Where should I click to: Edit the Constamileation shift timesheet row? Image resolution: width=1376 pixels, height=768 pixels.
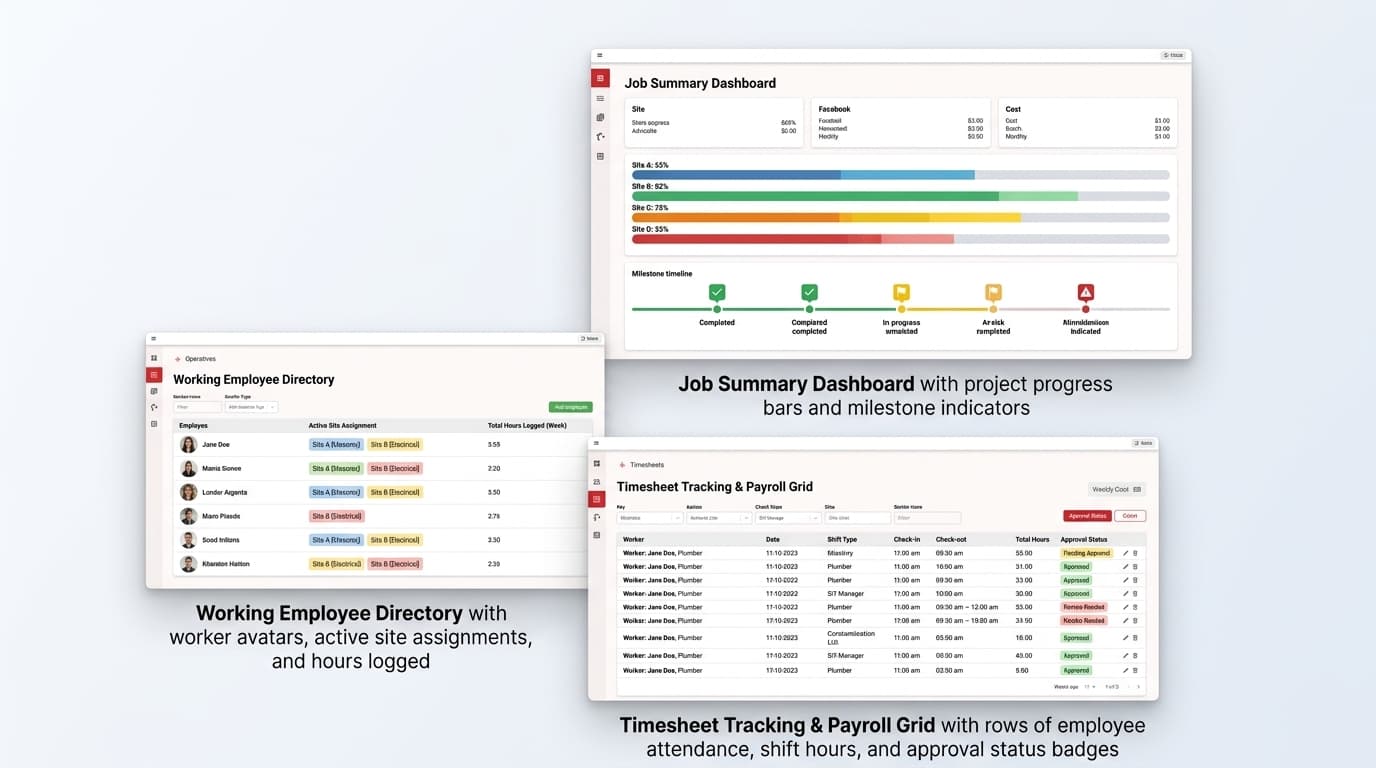pyautogui.click(x=1126, y=637)
